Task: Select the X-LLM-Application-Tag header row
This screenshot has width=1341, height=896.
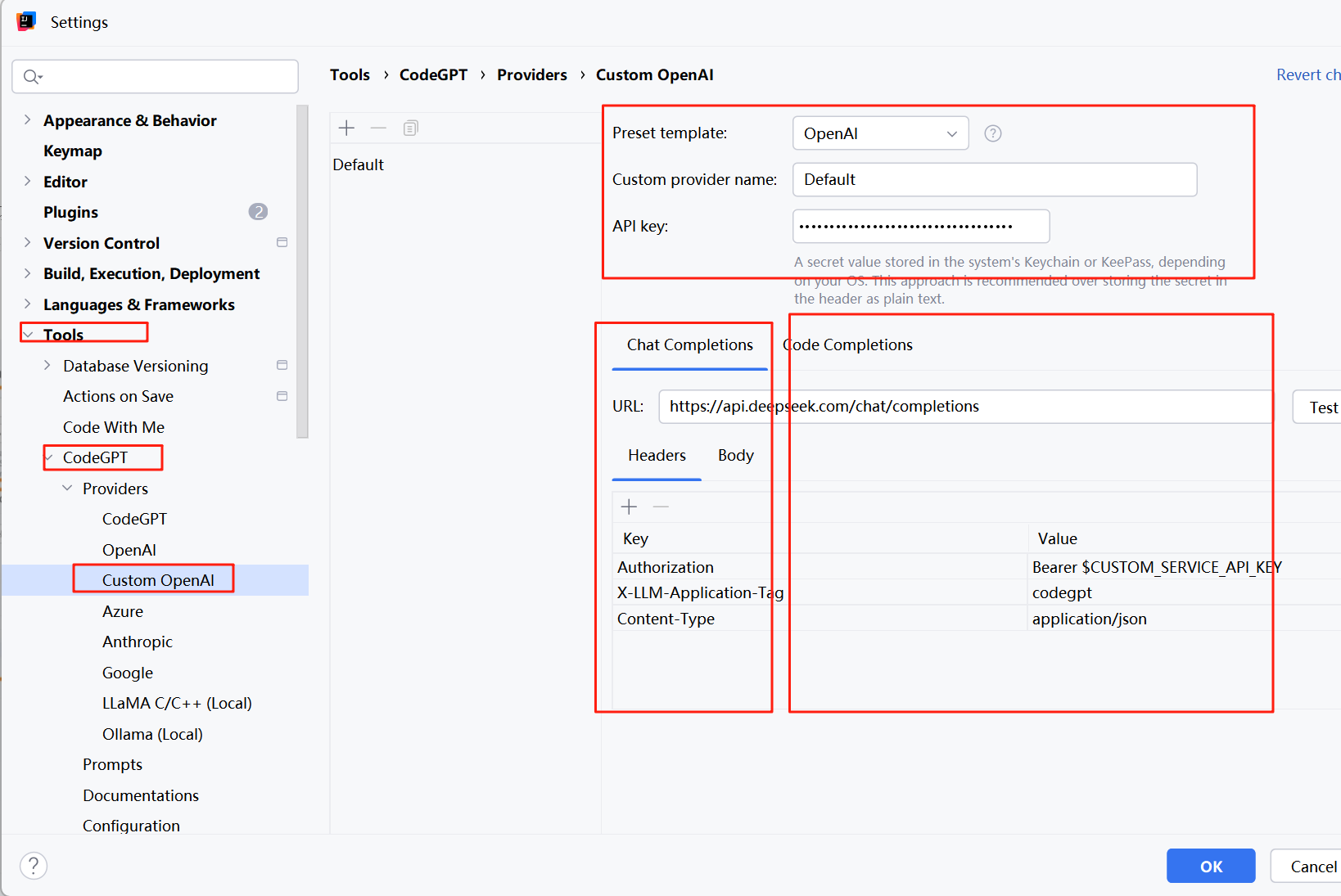Action: point(977,592)
